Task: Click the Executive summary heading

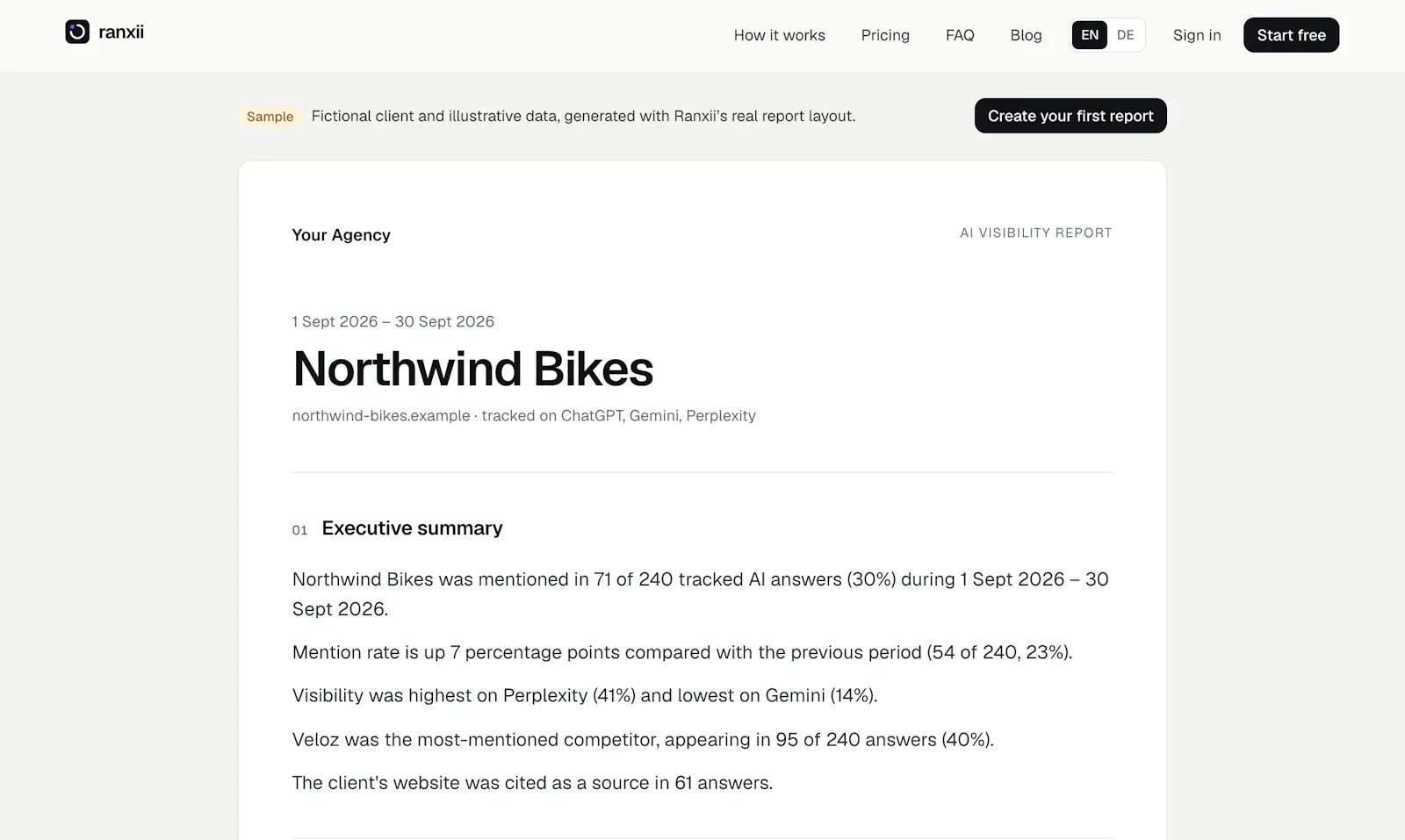Action: [x=412, y=528]
